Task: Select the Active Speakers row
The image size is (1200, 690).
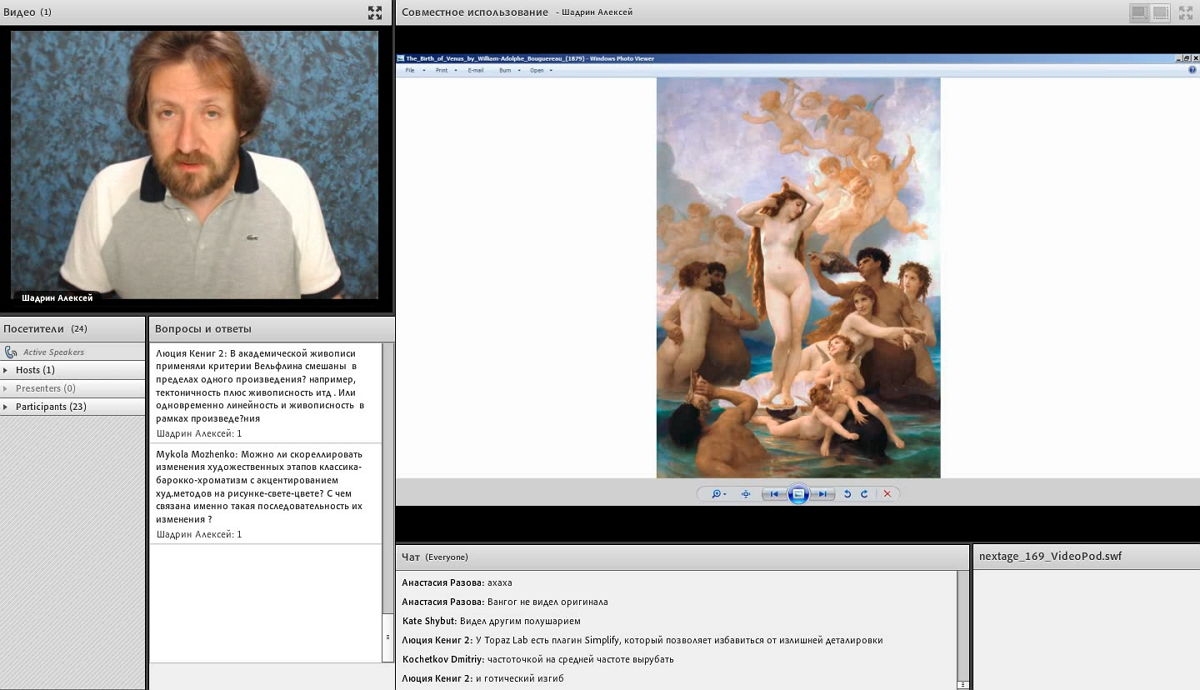Action: [x=73, y=352]
